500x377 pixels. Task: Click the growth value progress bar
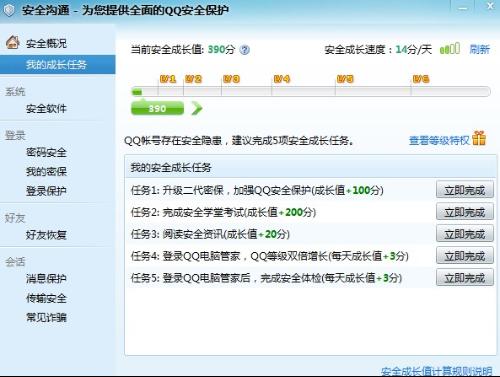(x=311, y=91)
